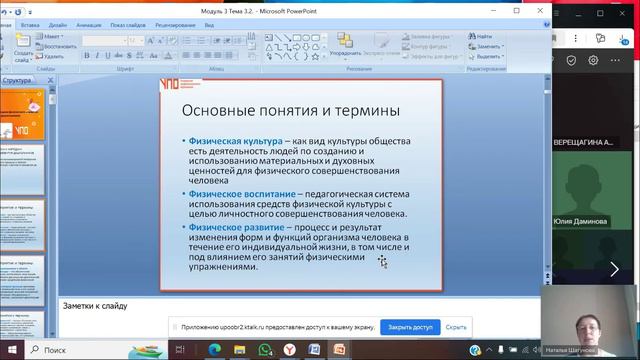640x360 pixels.
Task: Select the Down Arrow block shape
Action: coord(306,47)
